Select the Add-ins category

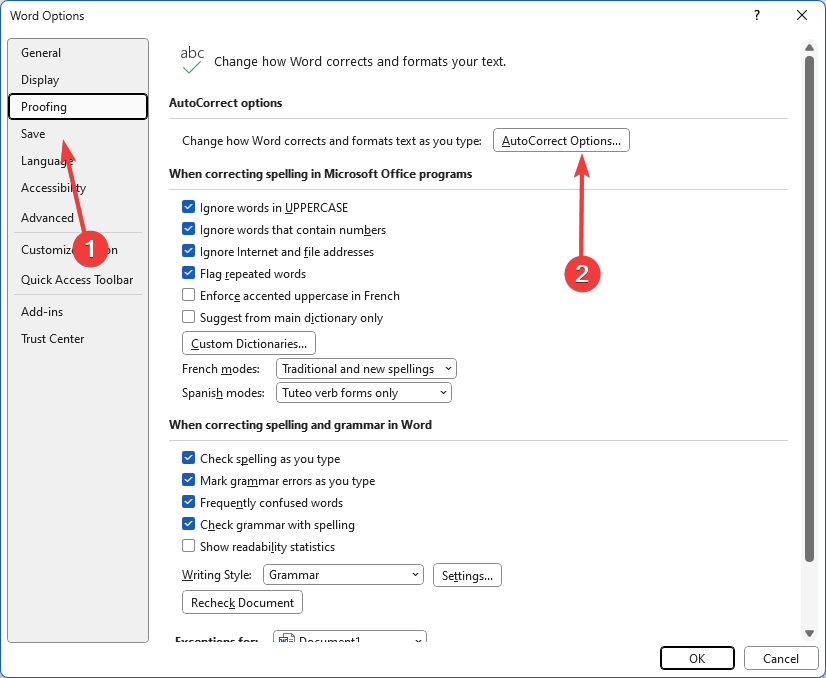pos(78,312)
